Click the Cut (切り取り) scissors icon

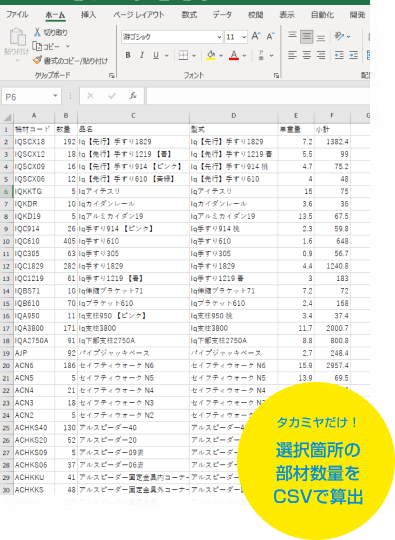pos(37,32)
